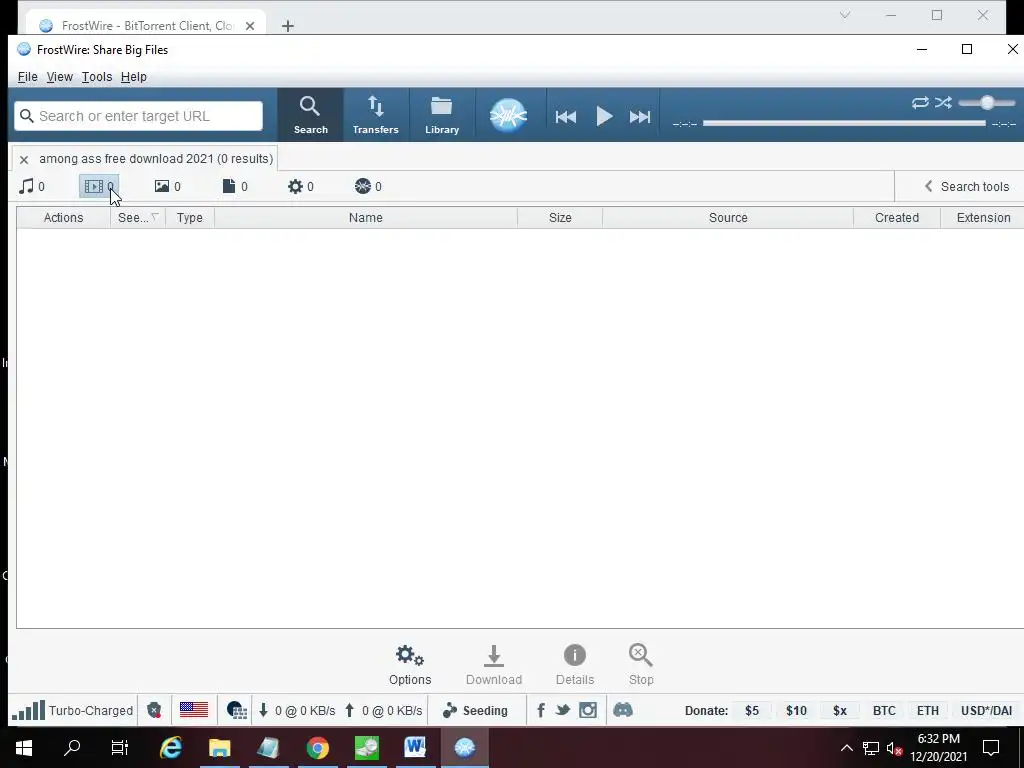Viewport: 1024px width, 768px height.
Task: Sort results by the Source column
Action: [x=728, y=217]
